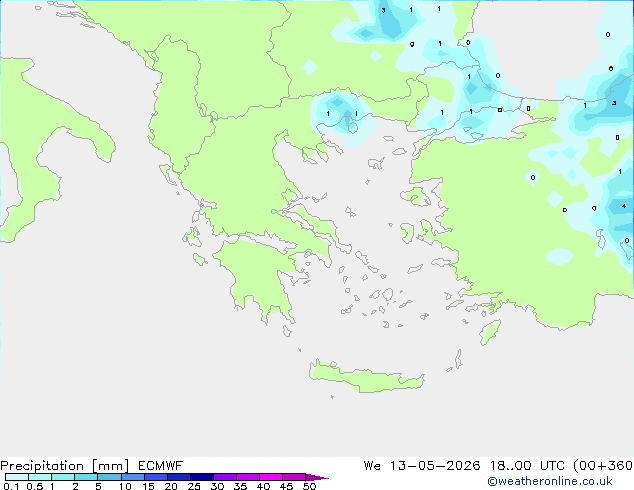Click the precipitation value '4' over eastern Turkey
Screen dimensions: 634x490
point(624,206)
